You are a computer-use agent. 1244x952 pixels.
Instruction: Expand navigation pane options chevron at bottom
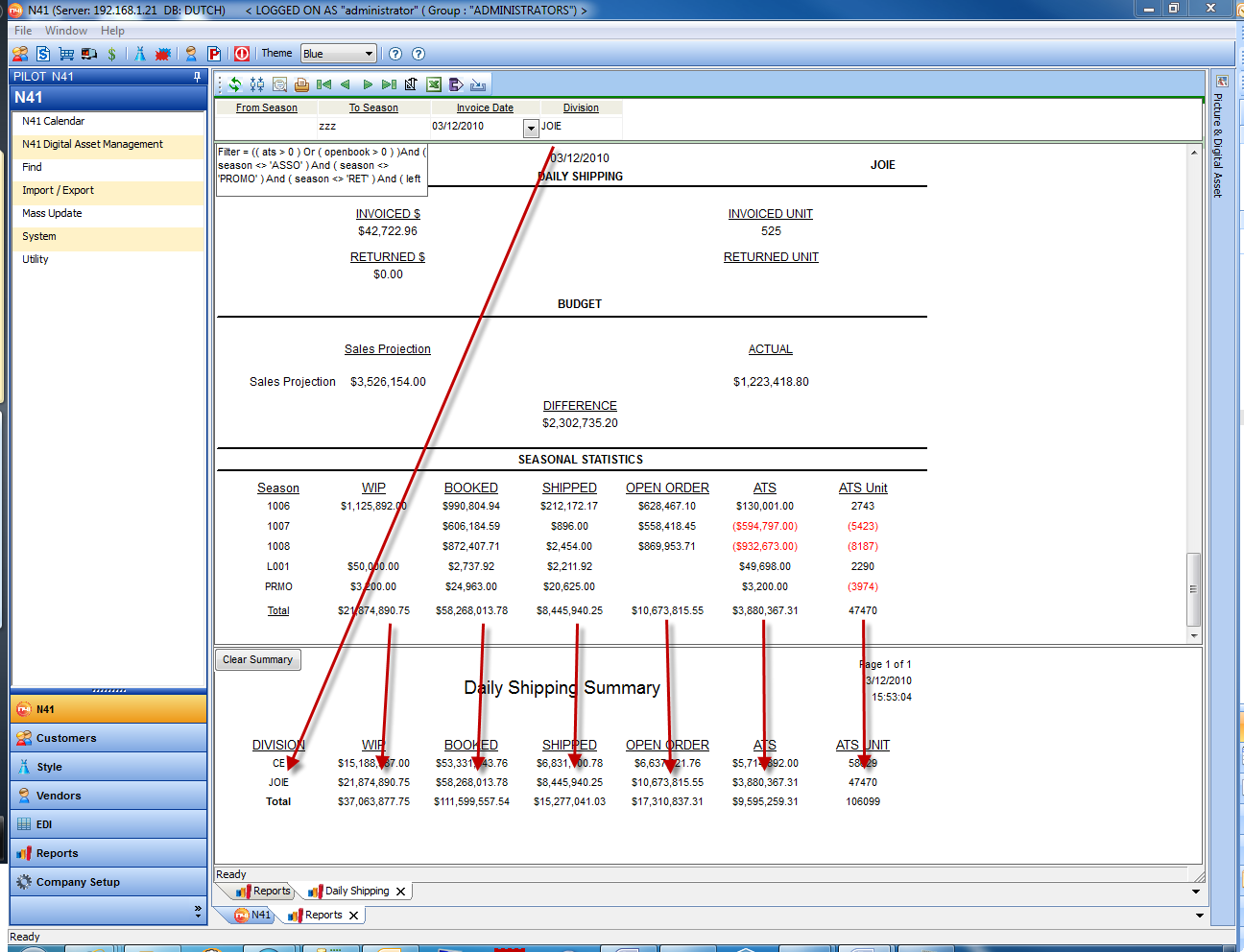(198, 911)
